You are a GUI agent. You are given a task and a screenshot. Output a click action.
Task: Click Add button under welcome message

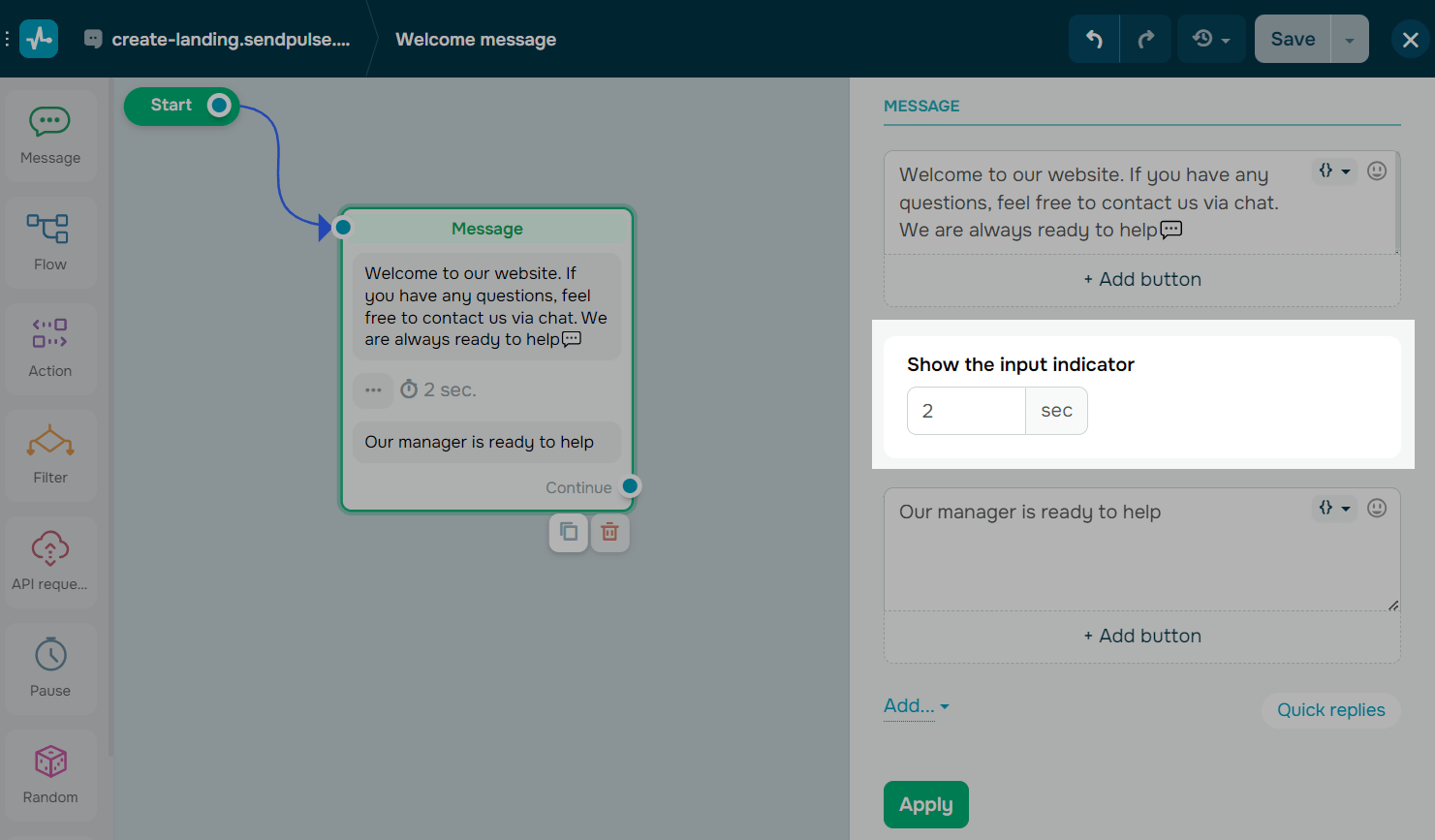[1141, 279]
